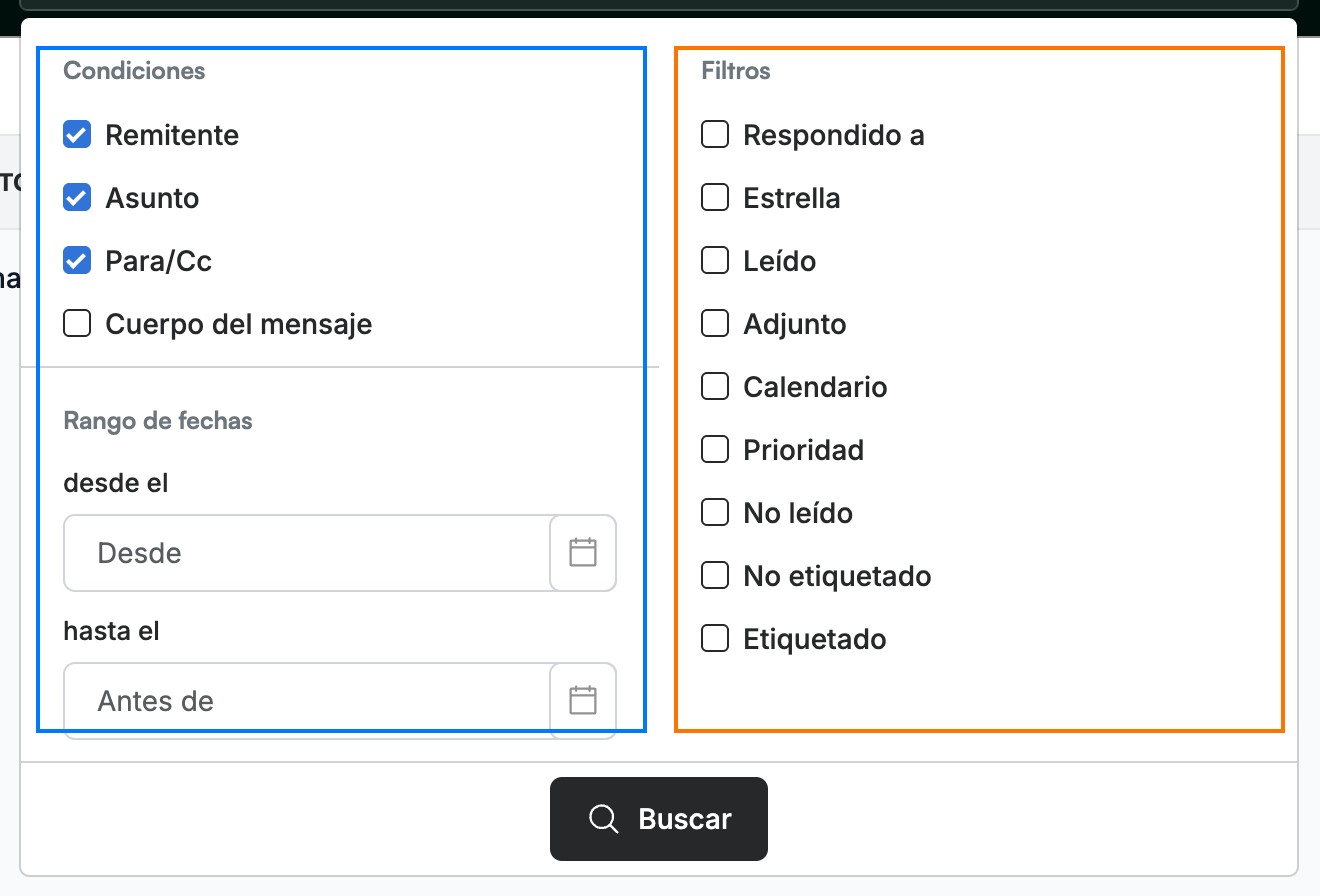Click the magnifier icon in Buscar button
Viewport: 1320px width, 896px height.
point(604,819)
